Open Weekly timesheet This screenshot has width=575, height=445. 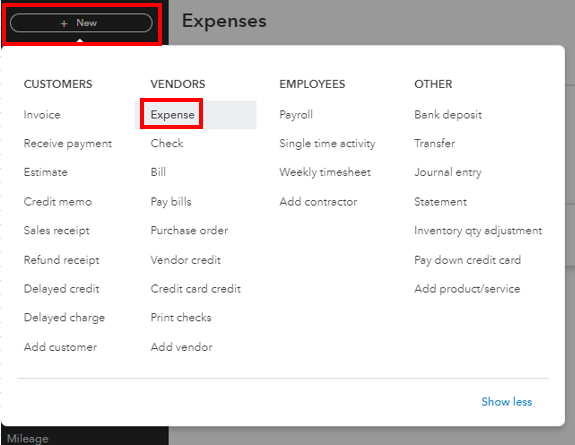click(x=325, y=172)
